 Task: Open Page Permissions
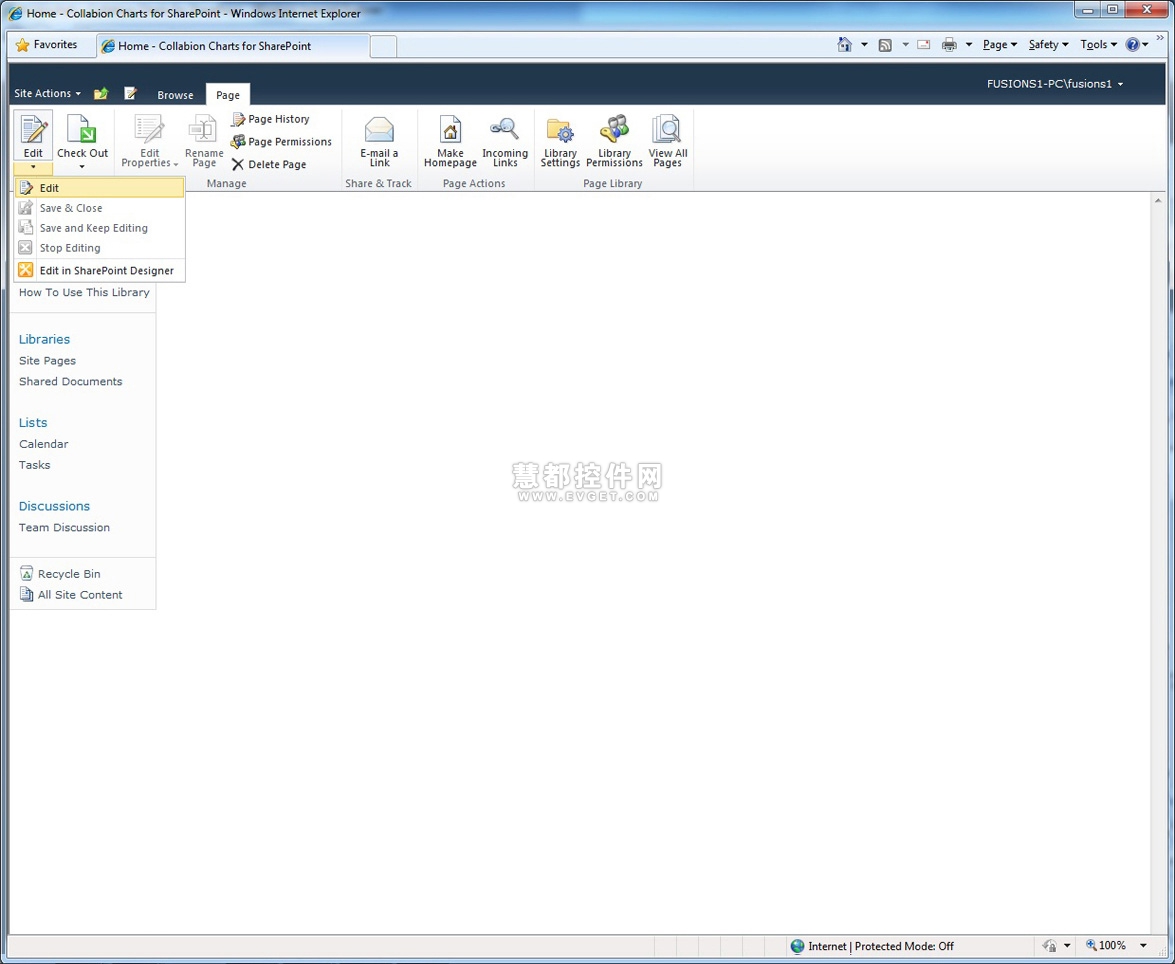coord(282,142)
